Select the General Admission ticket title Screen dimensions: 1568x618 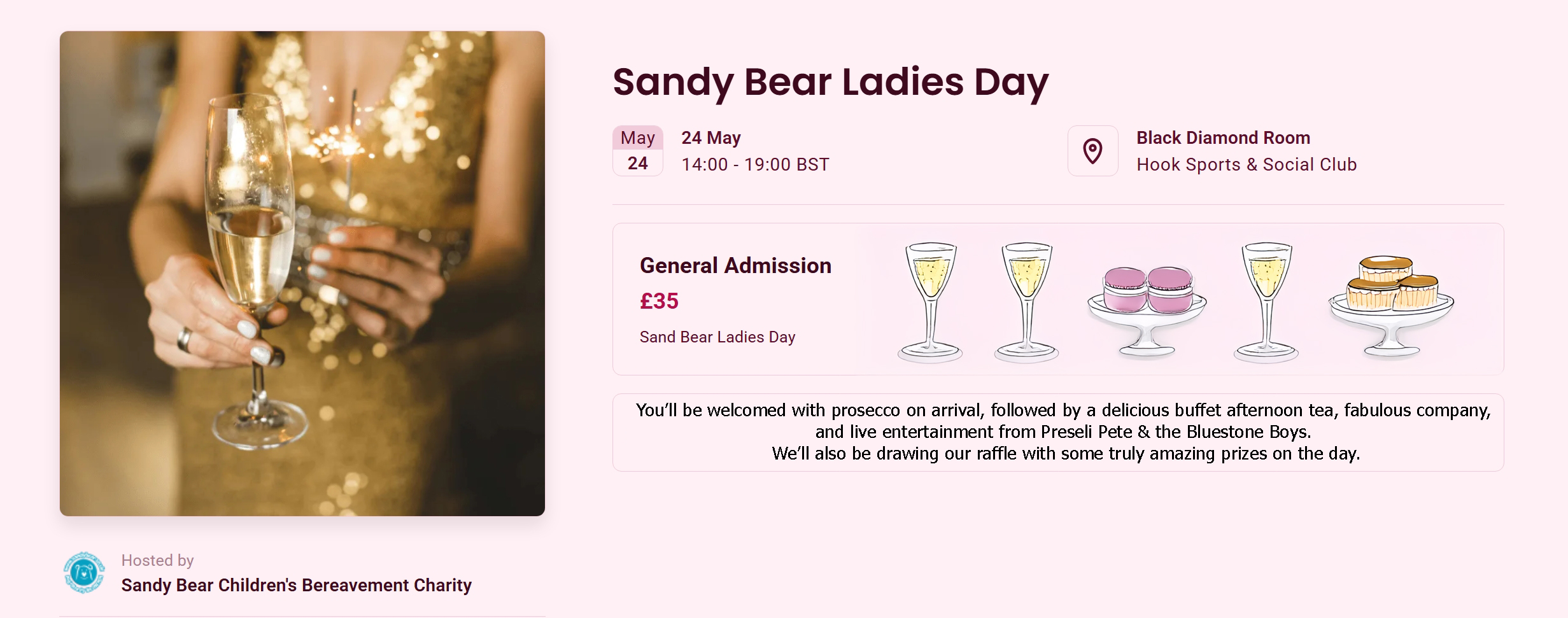pos(735,265)
